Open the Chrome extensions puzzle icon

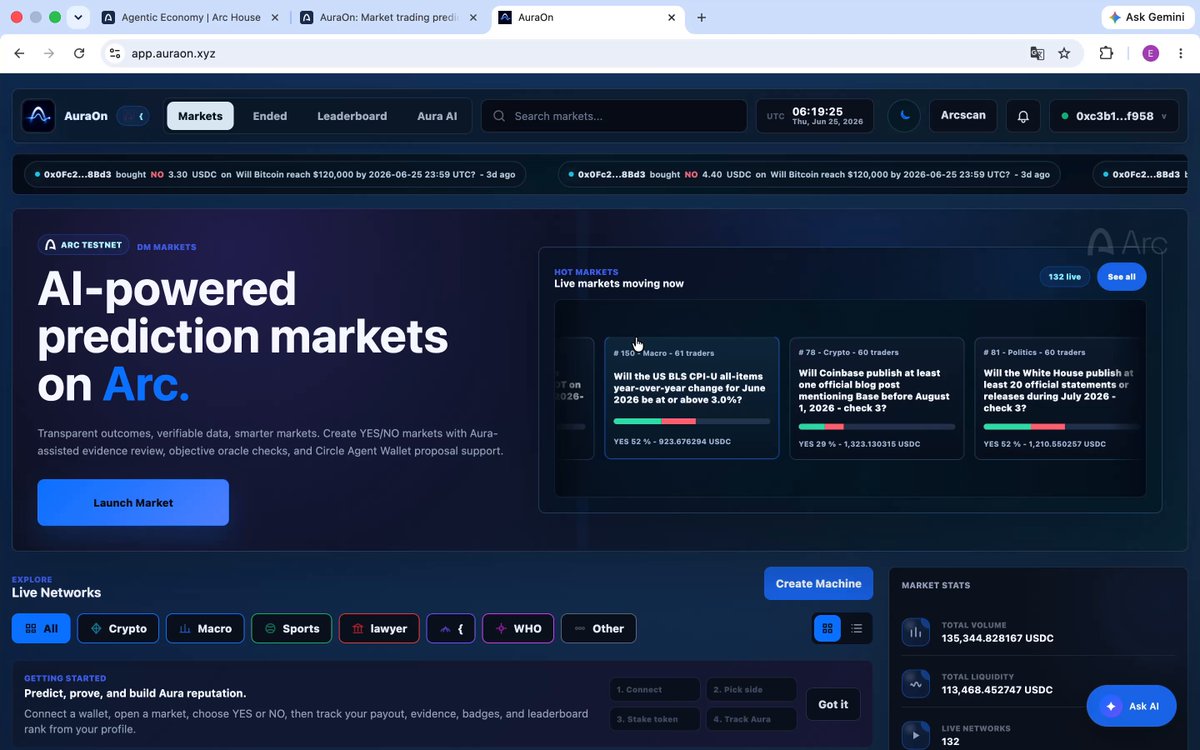[1106, 53]
